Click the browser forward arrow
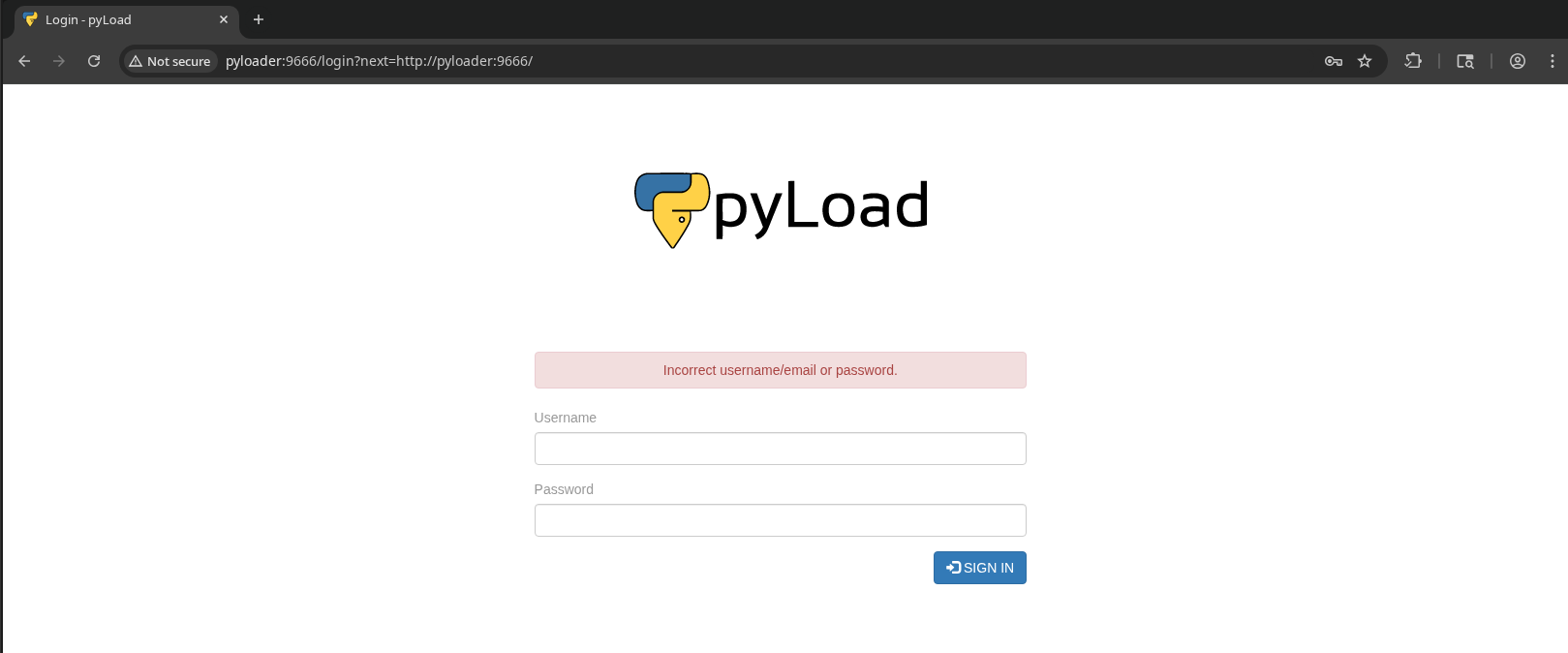 tap(59, 61)
